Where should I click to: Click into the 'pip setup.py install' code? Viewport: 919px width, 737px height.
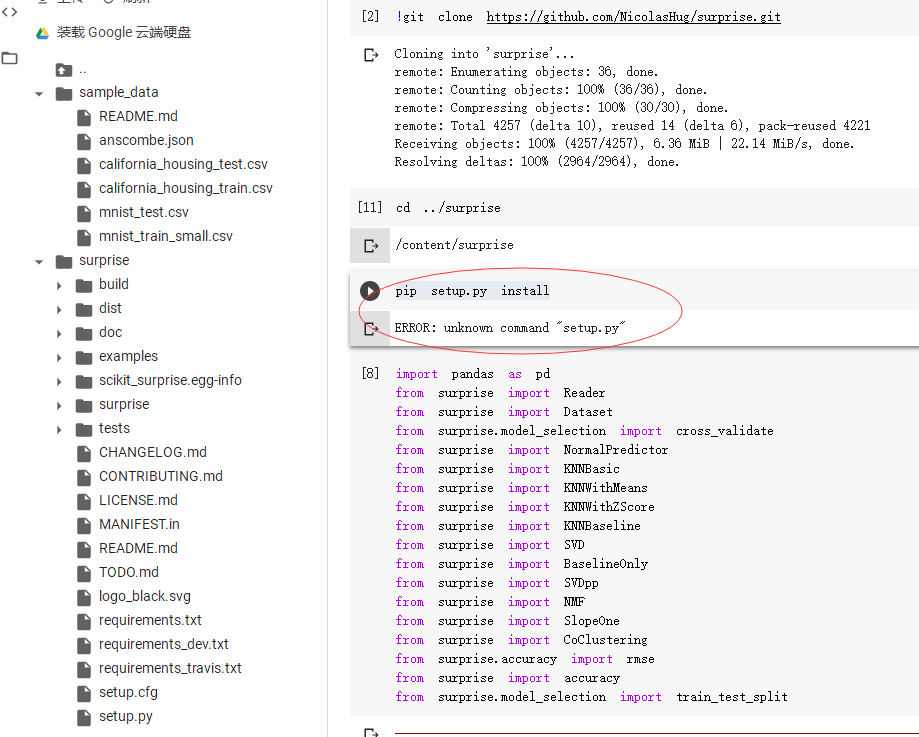point(472,291)
